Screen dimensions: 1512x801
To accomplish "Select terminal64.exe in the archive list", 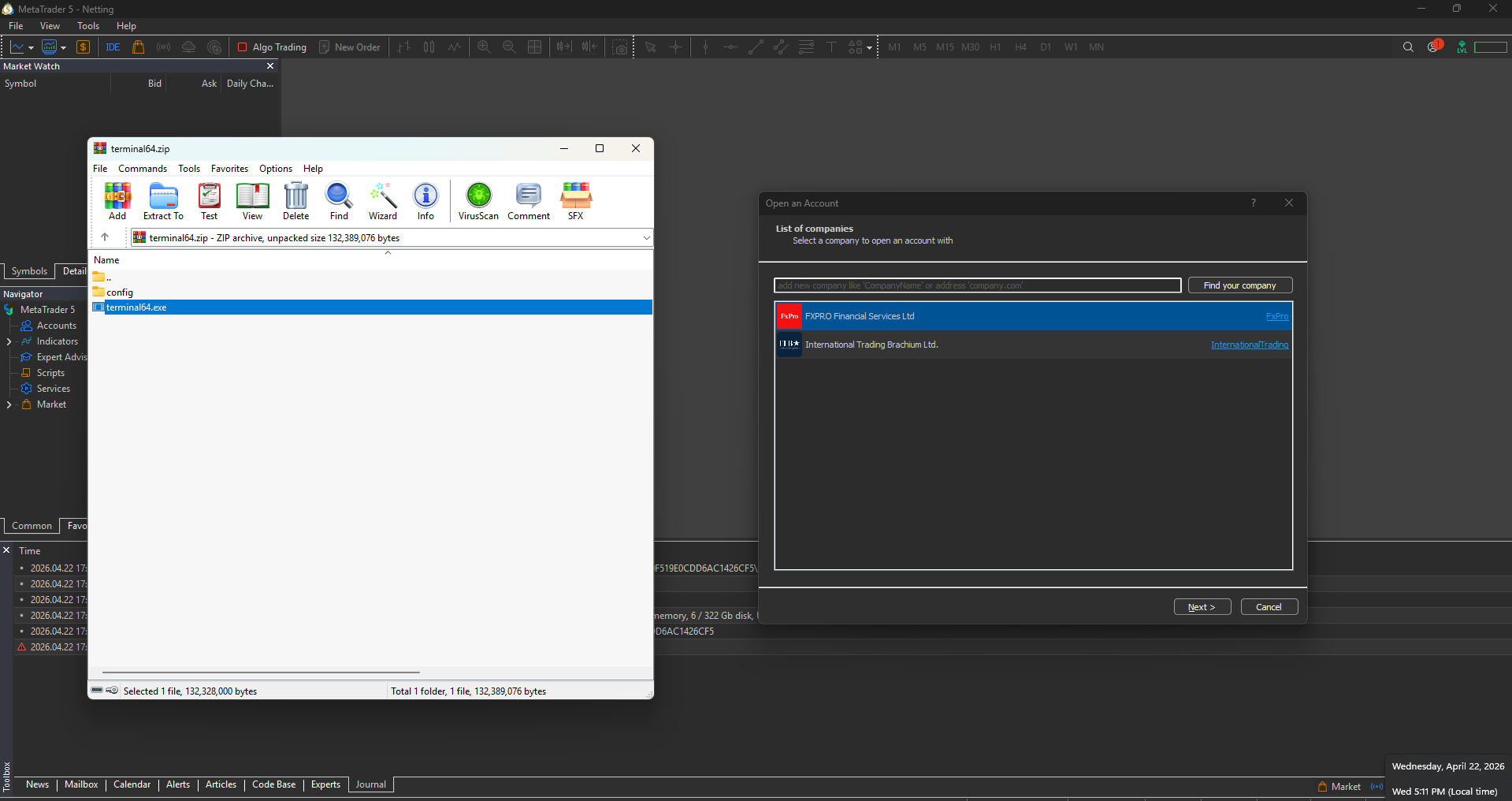I will (x=372, y=307).
